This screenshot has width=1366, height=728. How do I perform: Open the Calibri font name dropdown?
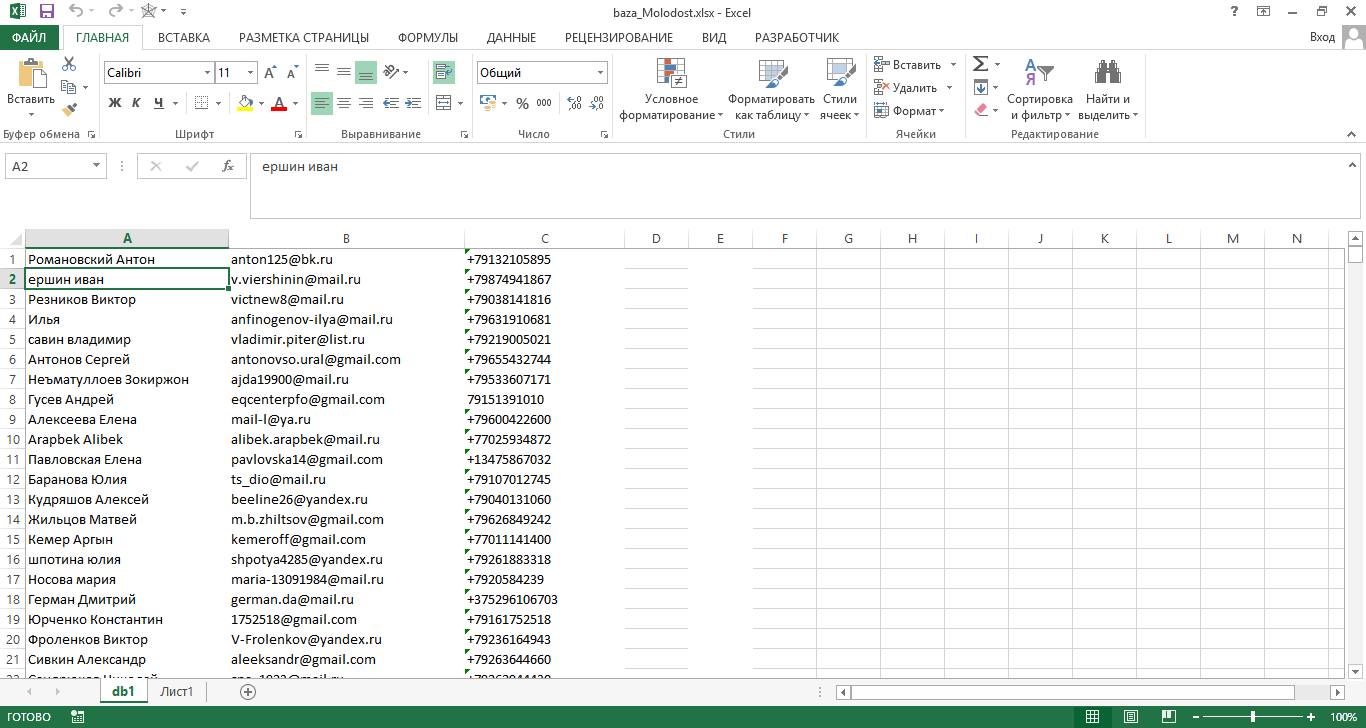208,73
